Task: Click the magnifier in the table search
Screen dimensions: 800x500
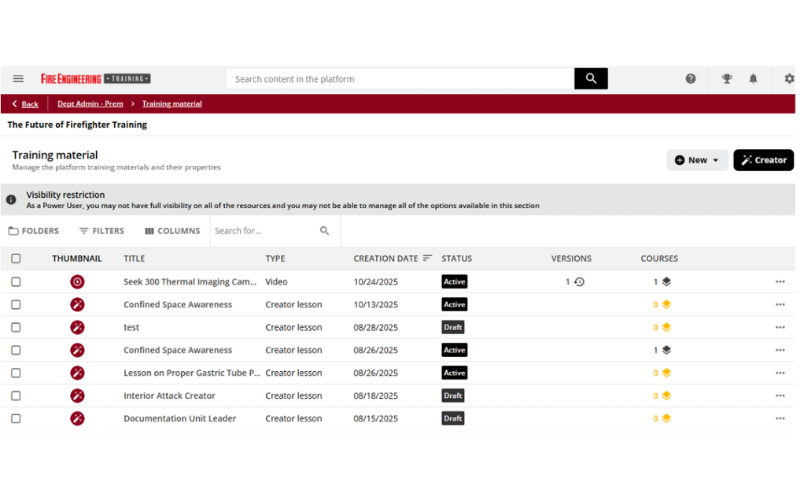Action: click(324, 231)
